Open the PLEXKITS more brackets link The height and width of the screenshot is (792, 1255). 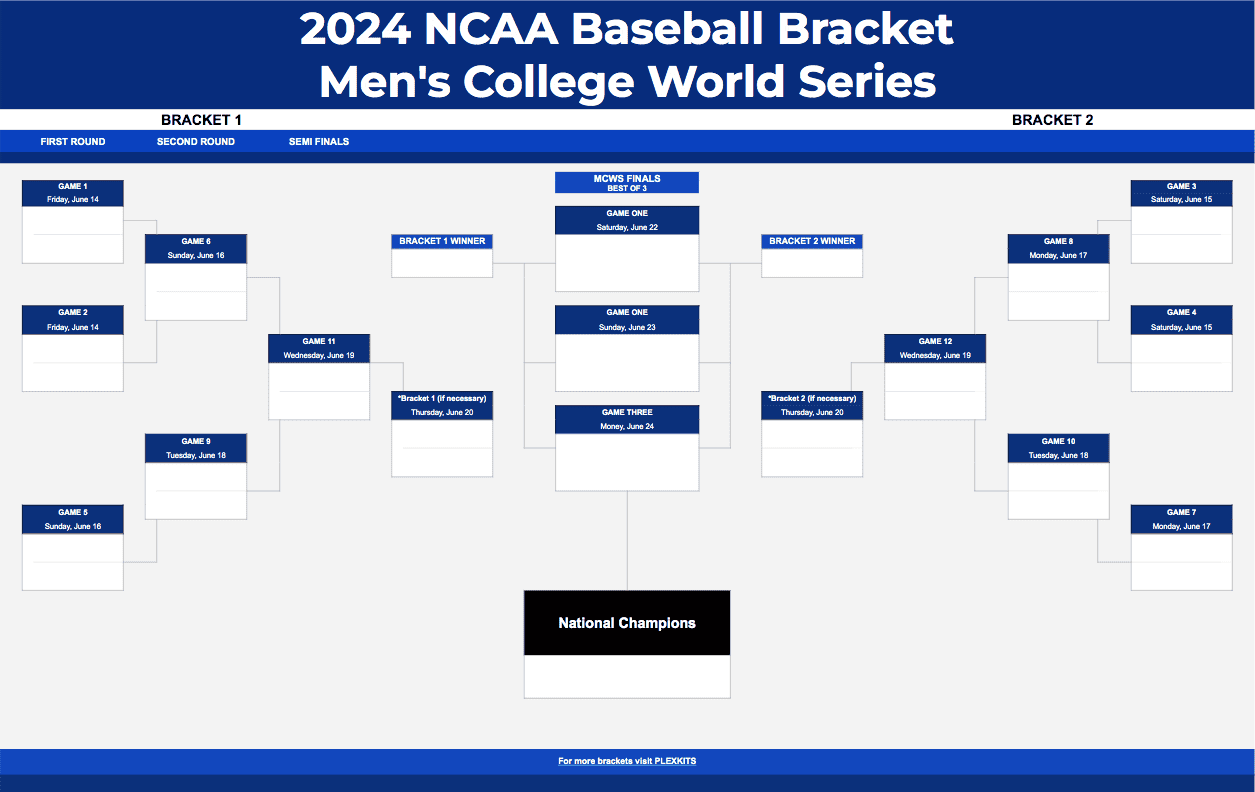(x=627, y=761)
